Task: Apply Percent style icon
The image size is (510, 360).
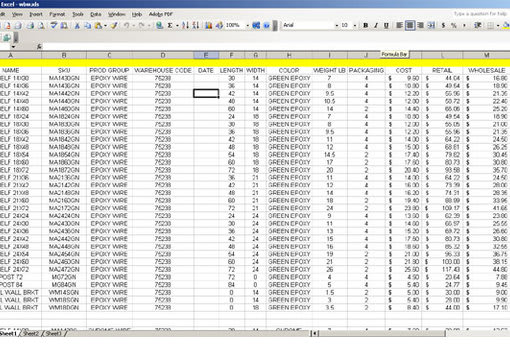Action: tap(453, 25)
